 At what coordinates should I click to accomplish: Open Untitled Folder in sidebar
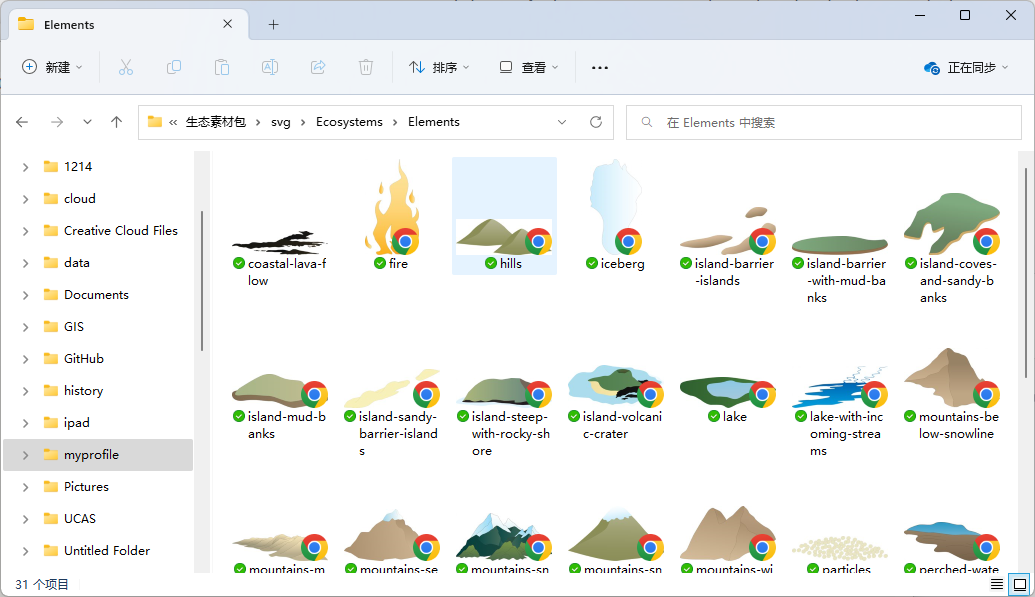107,551
